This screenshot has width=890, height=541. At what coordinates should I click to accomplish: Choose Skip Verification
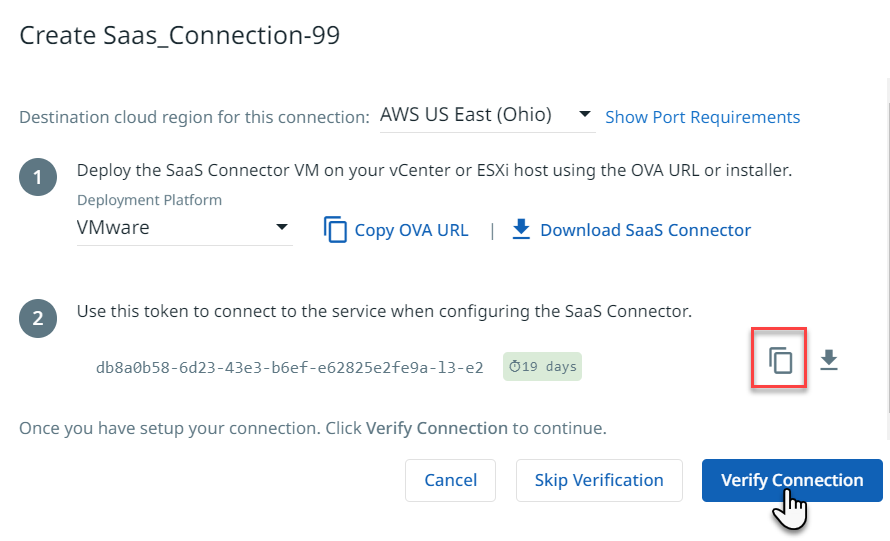pos(599,480)
